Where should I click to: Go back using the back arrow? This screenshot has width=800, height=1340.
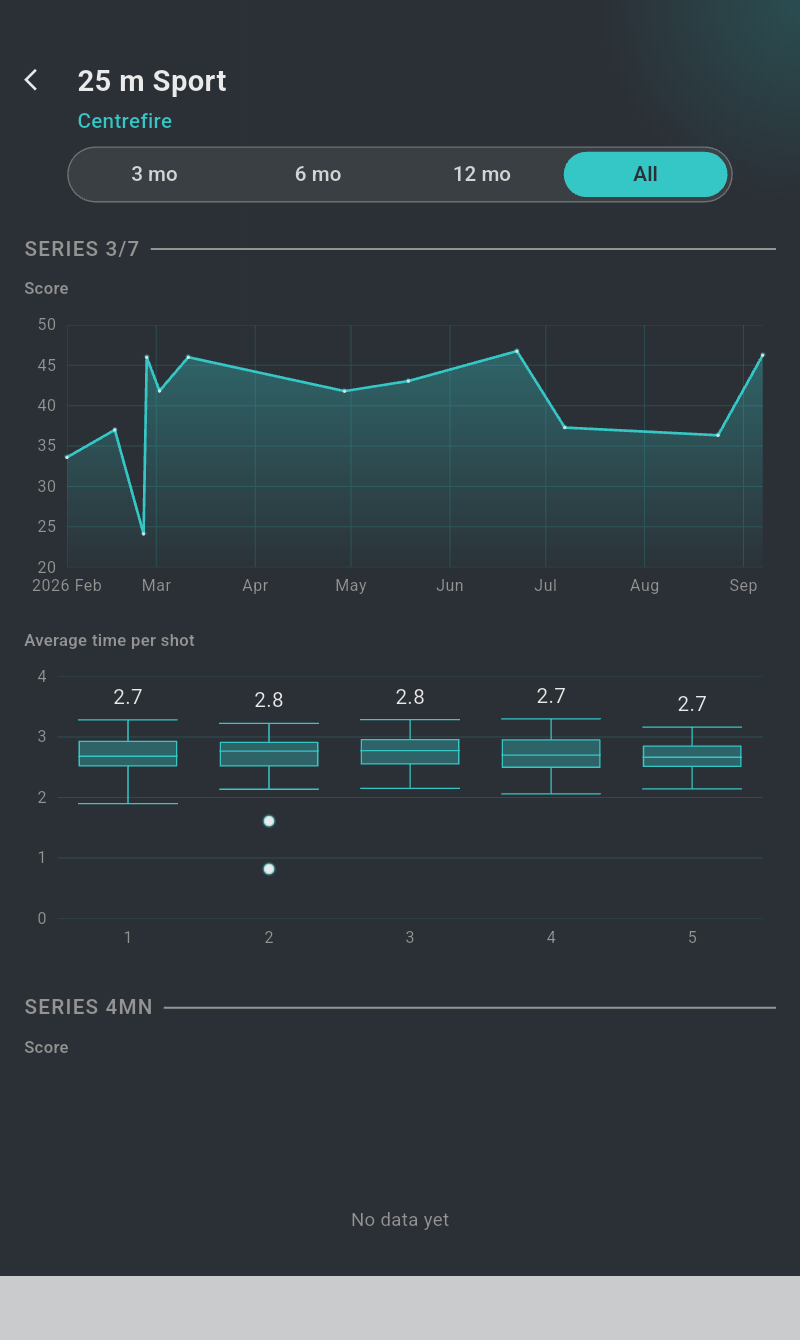[32, 80]
